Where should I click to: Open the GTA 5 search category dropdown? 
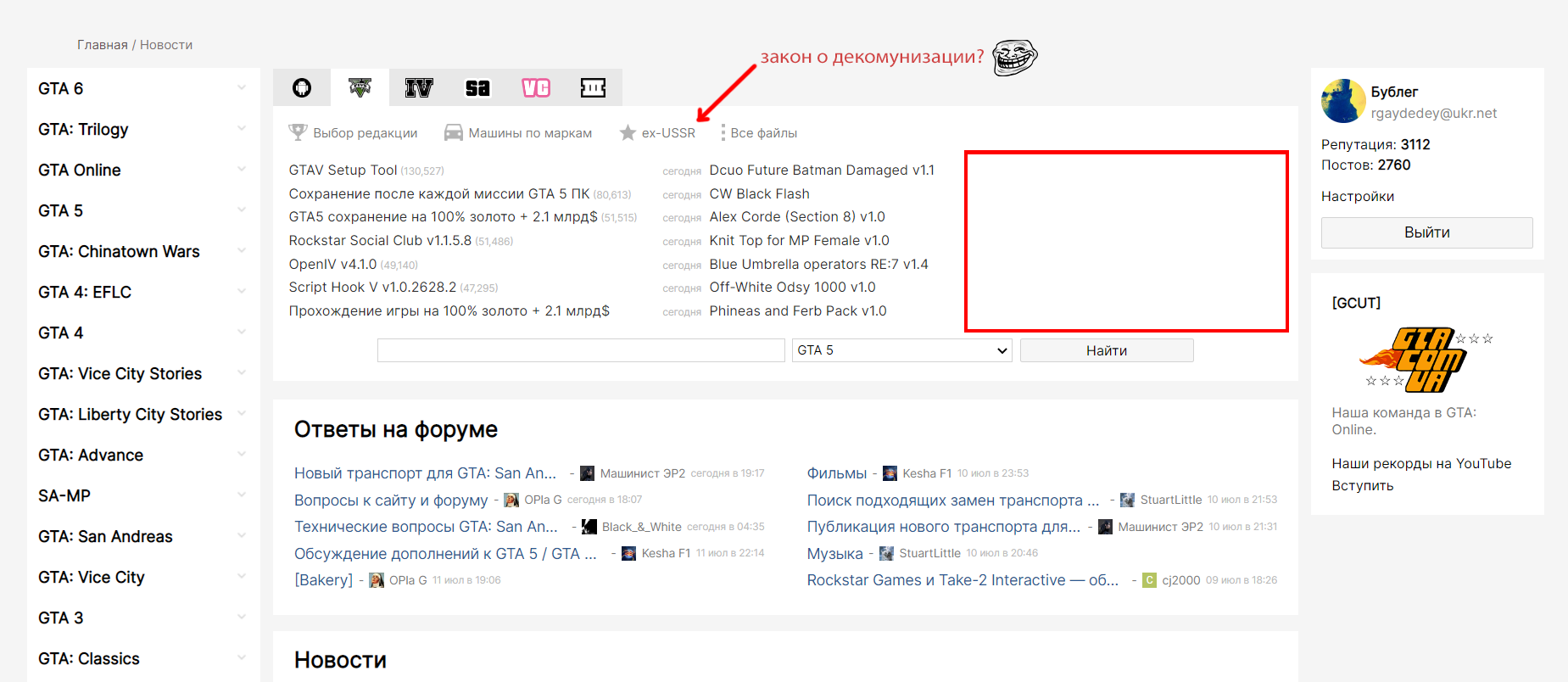(902, 350)
